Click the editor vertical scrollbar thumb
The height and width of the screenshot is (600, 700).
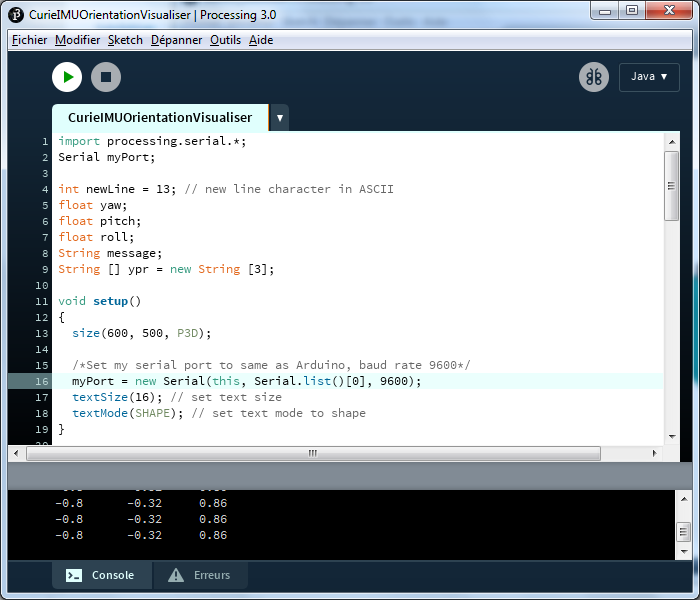(671, 186)
